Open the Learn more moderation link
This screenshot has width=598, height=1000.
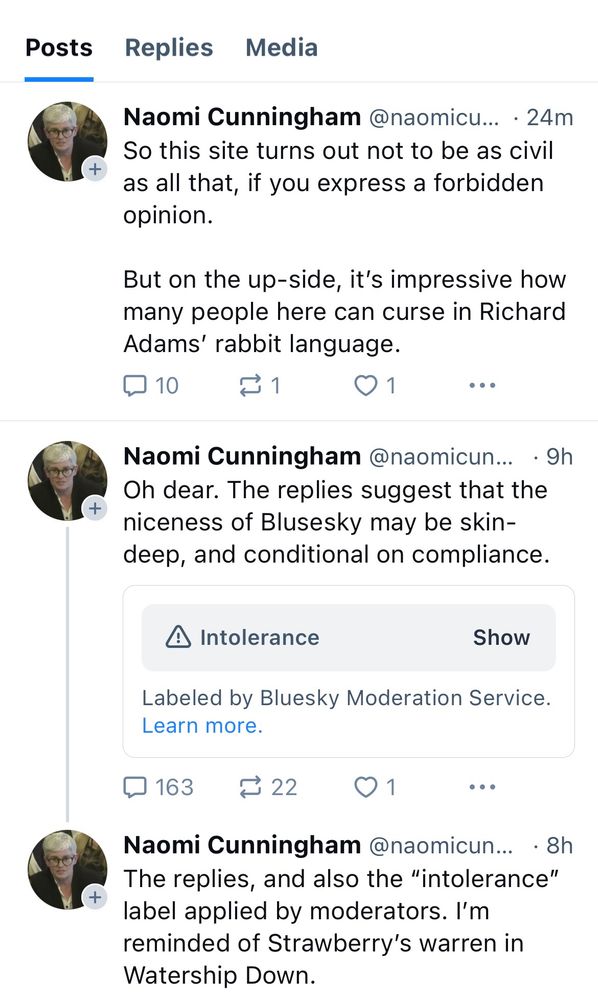pos(202,726)
